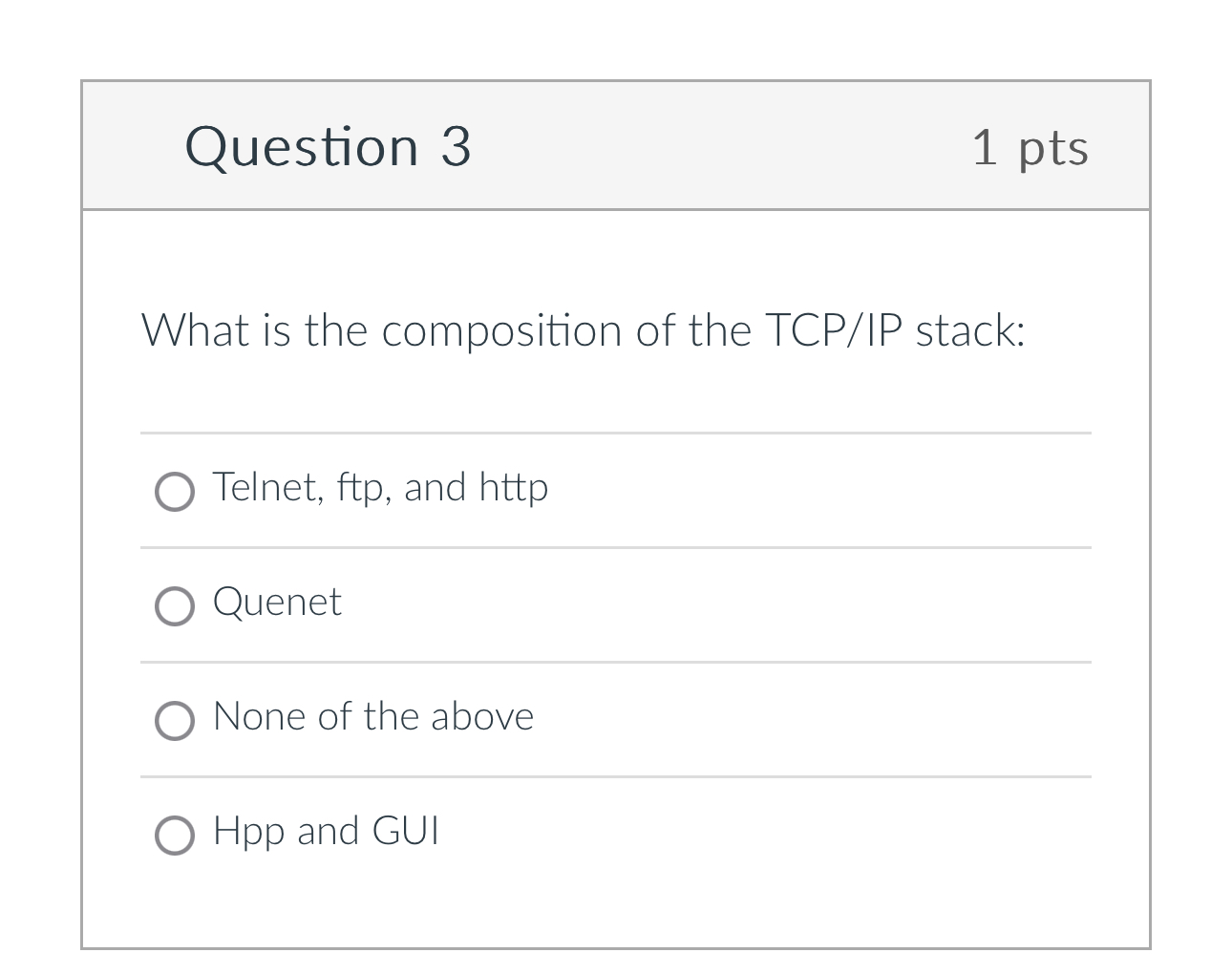The width and height of the screenshot is (1232, 974).
Task: Choose the third answer option circle
Action: tap(175, 721)
